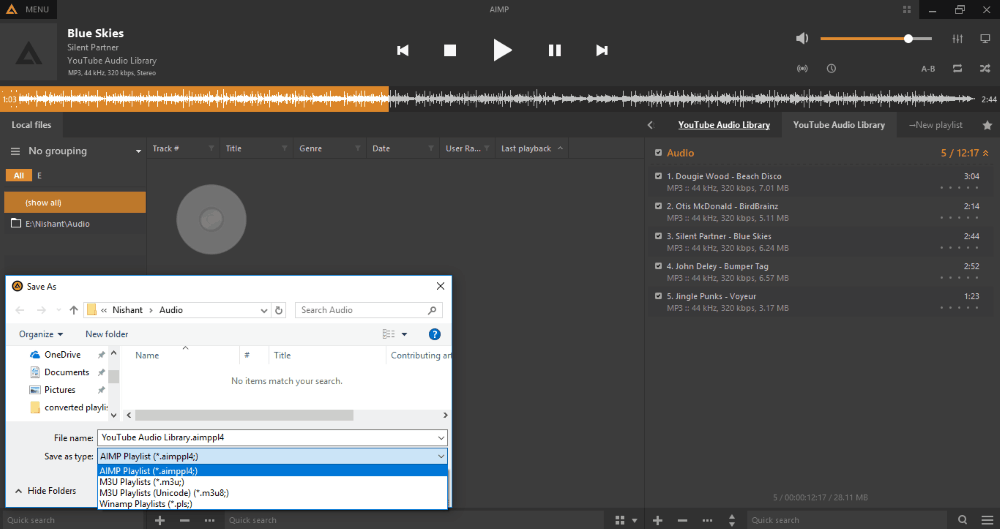Select Documents in navigation pane
The image size is (1000, 529).
click(x=66, y=372)
